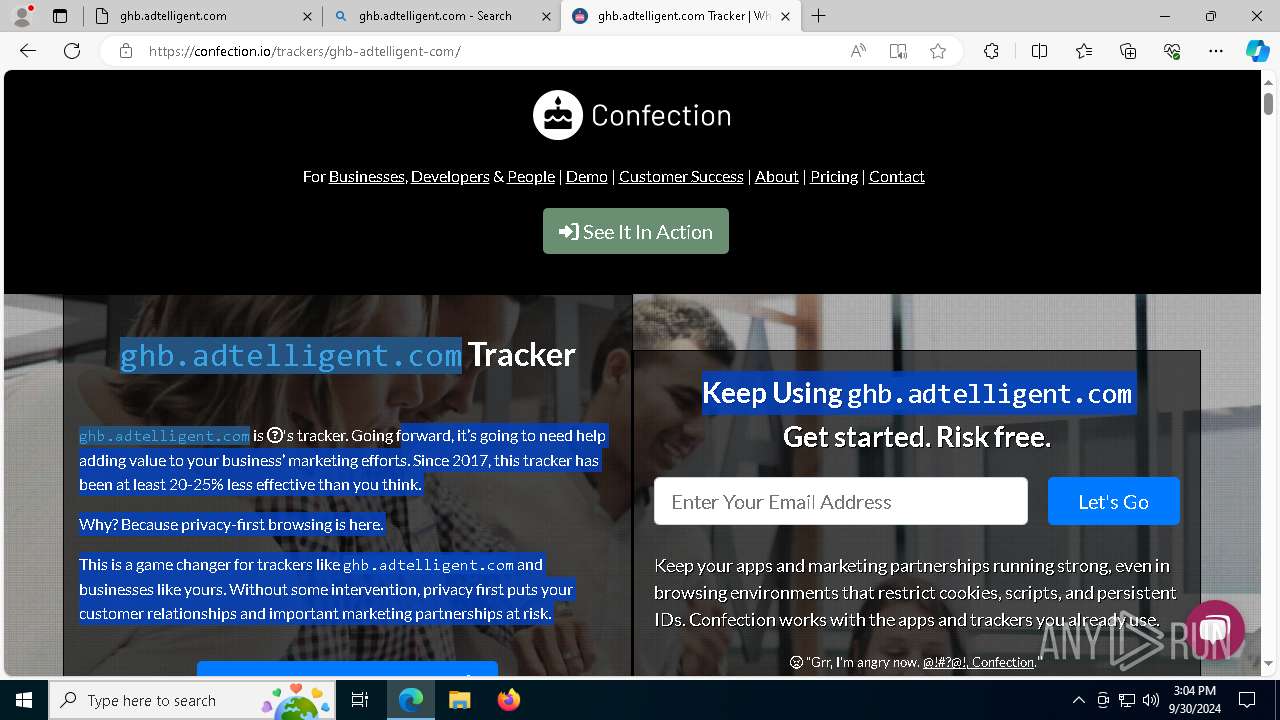Click the address bar URL

[304, 51]
